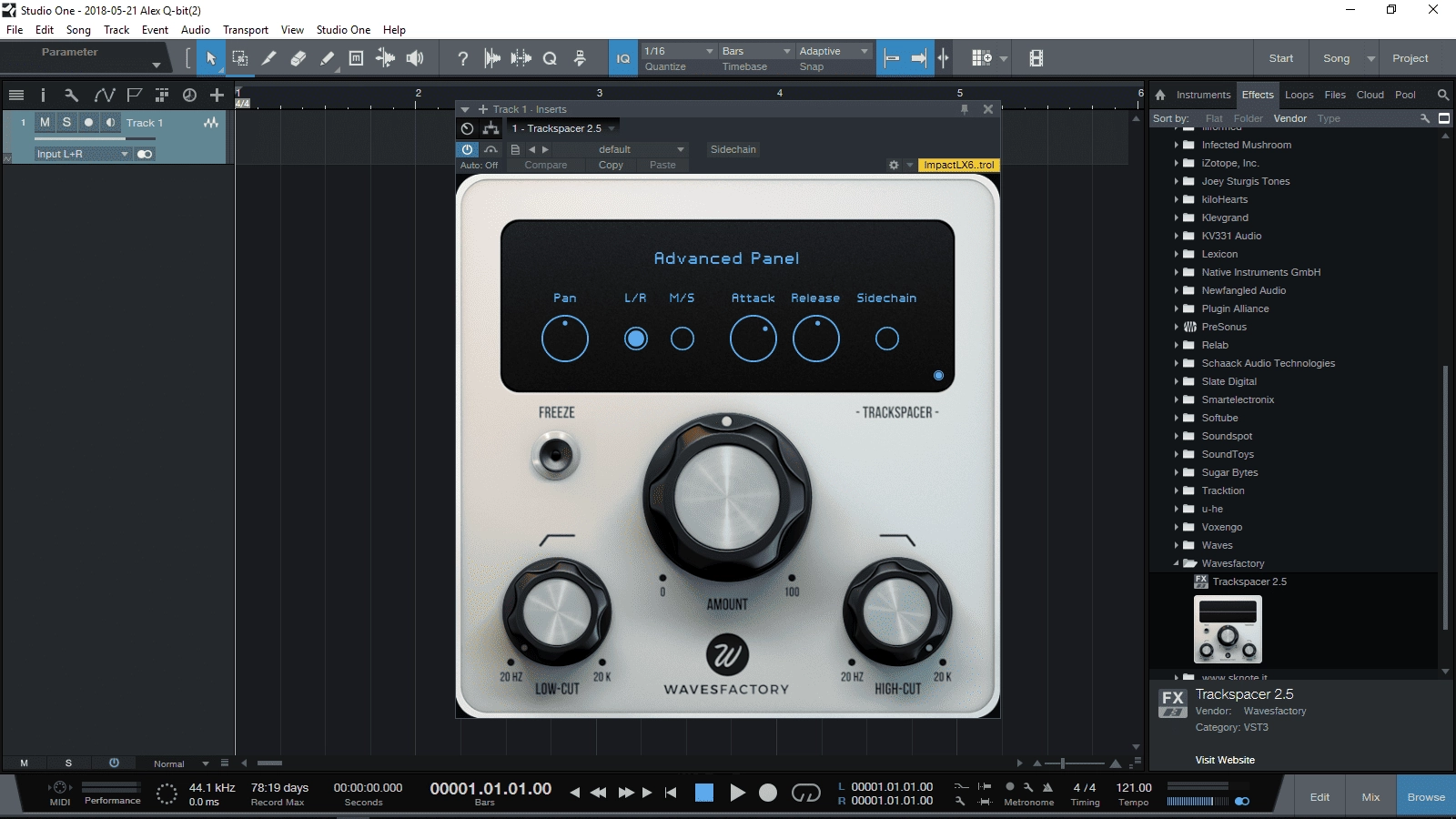
Task: Select the Range tool
Action: (240, 58)
